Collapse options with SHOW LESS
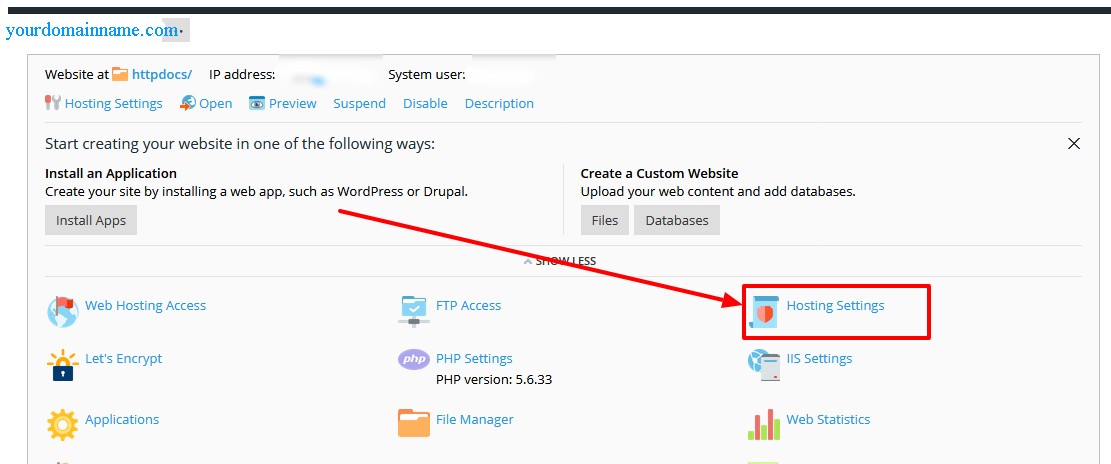 560,261
